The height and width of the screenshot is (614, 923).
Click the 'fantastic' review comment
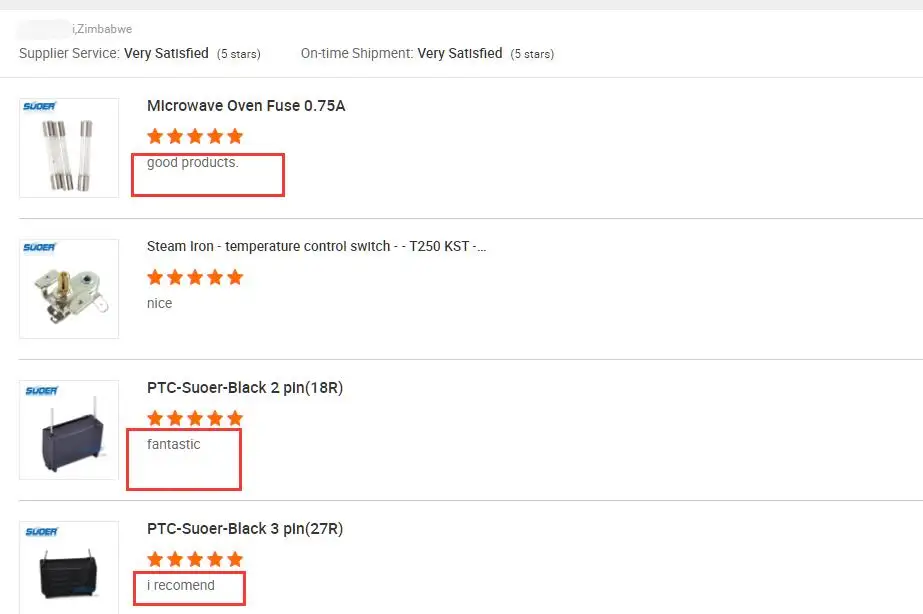point(173,444)
